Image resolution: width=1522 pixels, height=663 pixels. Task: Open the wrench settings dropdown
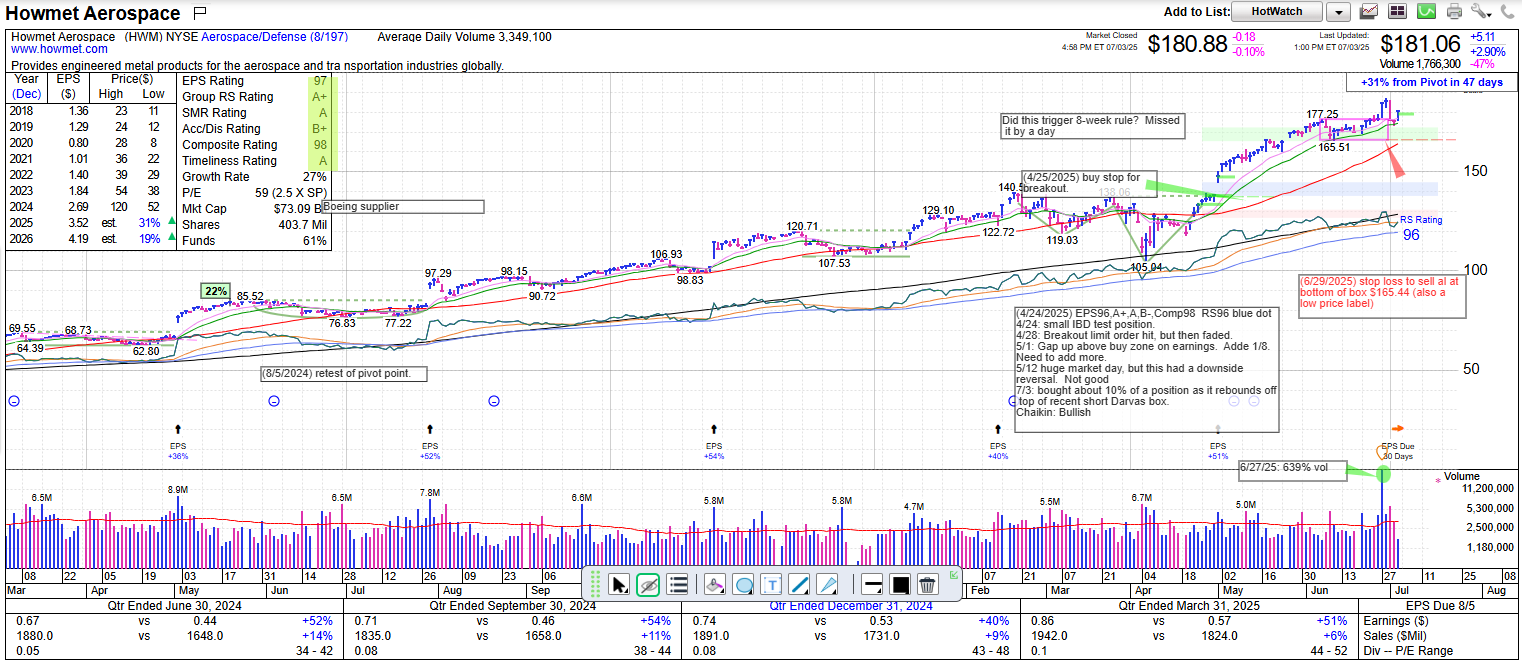tap(1481, 12)
